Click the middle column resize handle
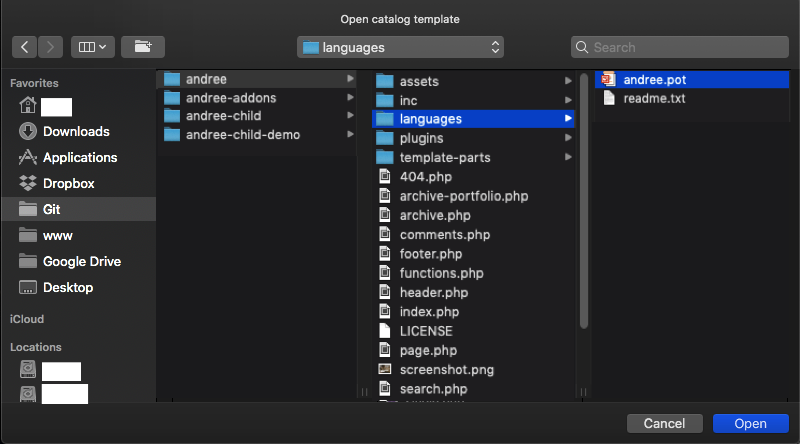The image size is (800, 444). coord(583,392)
